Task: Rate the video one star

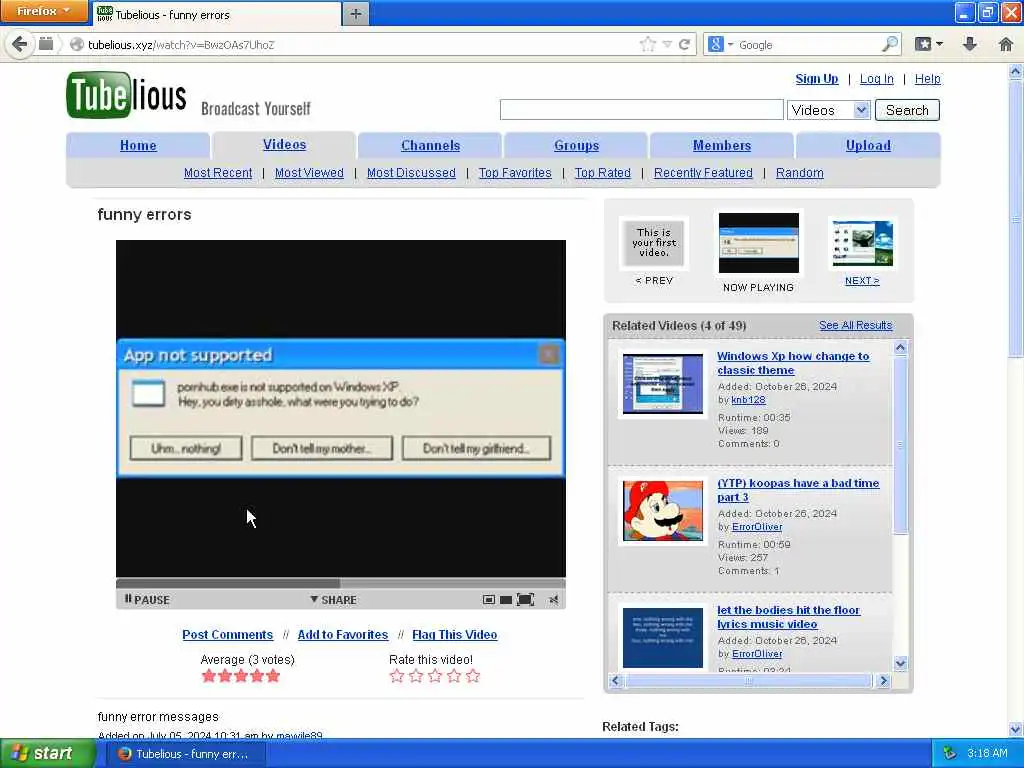Action: [x=396, y=676]
